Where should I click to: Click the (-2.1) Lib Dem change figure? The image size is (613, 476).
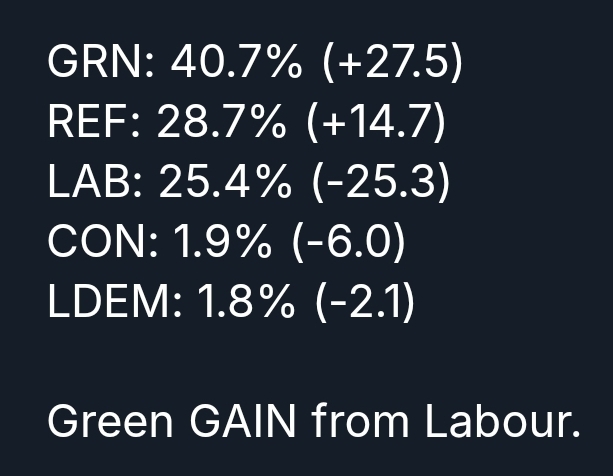pos(365,302)
